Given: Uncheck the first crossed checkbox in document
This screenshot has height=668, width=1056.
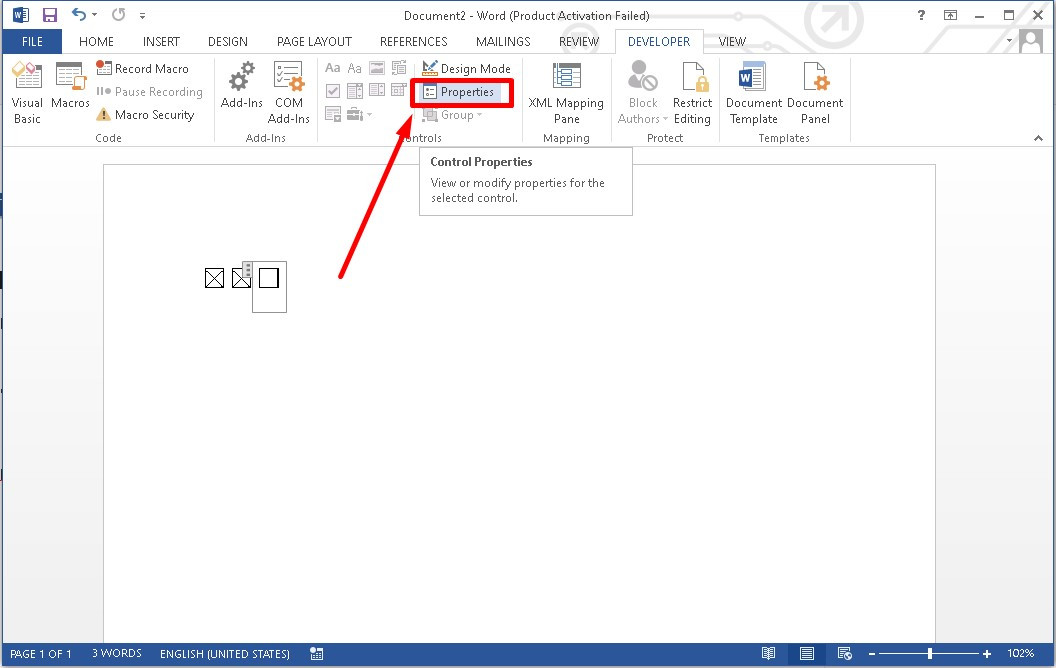Looking at the screenshot, I should coord(214,278).
